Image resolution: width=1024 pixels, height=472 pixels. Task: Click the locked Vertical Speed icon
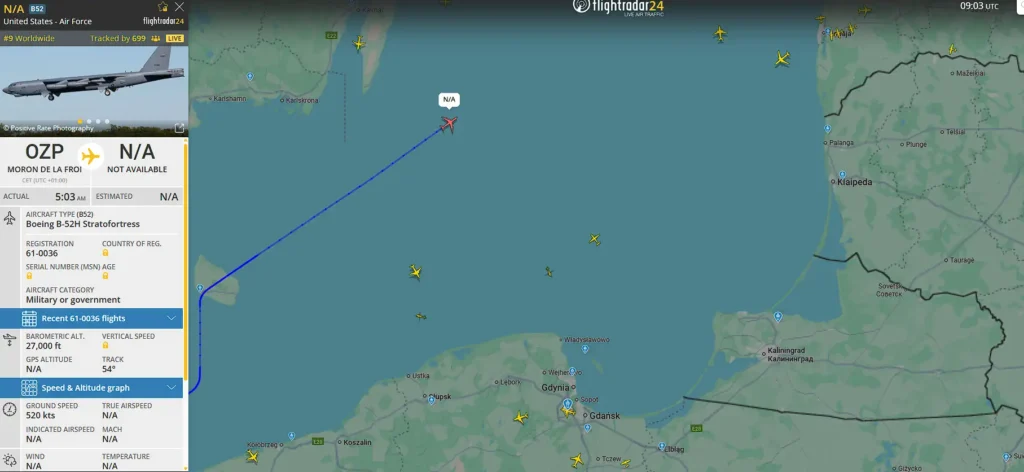tap(105, 345)
